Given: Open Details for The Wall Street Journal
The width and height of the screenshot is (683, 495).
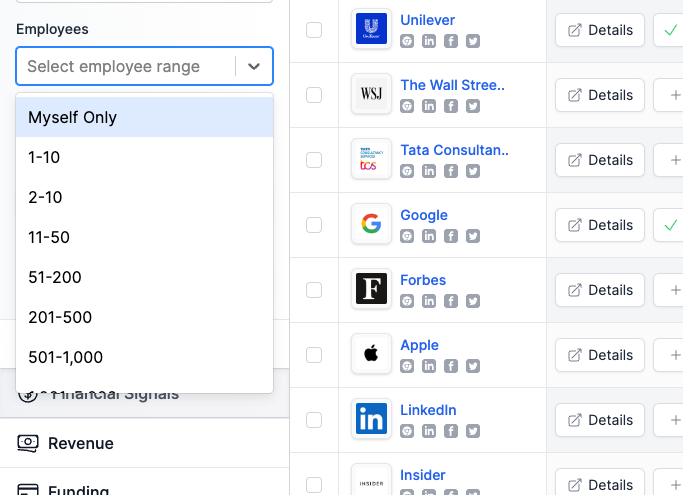Looking at the screenshot, I should [x=600, y=95].
